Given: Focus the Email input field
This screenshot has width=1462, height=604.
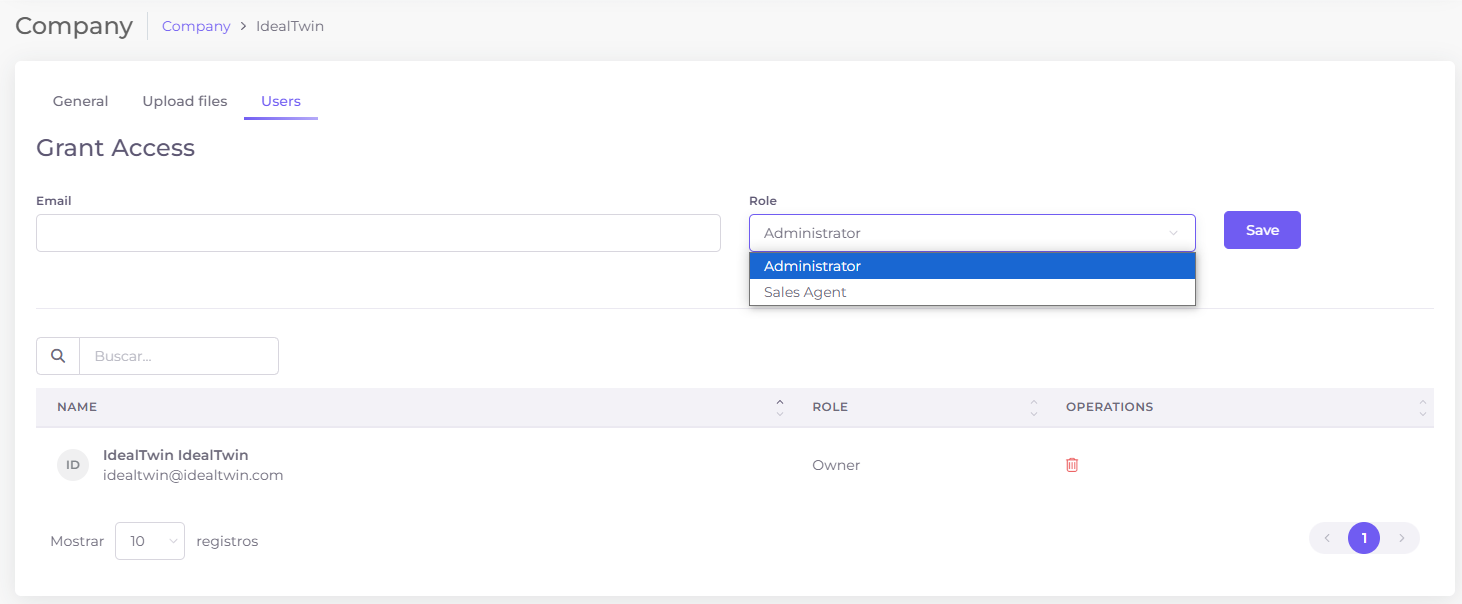Looking at the screenshot, I should click(x=378, y=233).
